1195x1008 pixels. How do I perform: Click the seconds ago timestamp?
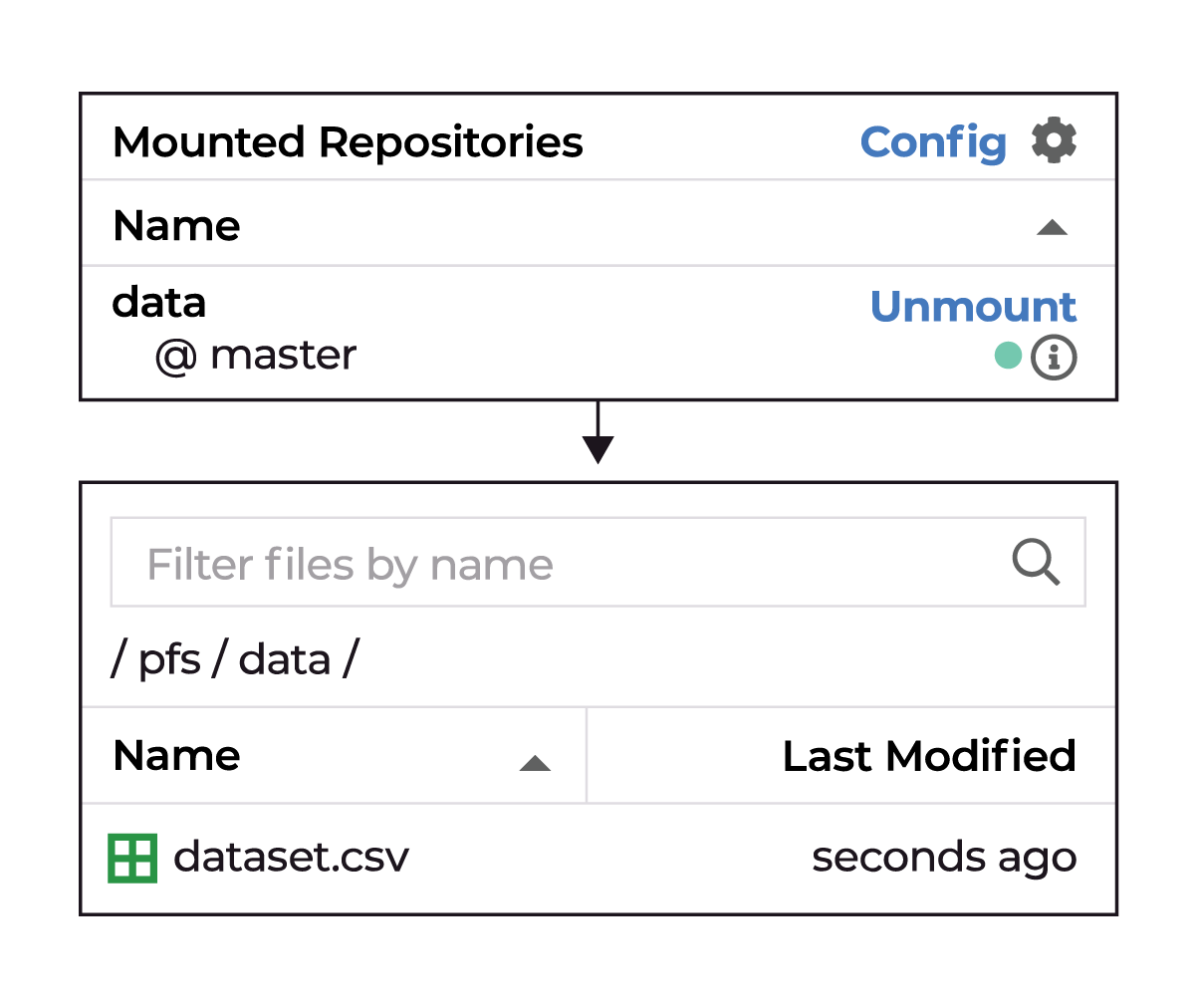point(944,858)
